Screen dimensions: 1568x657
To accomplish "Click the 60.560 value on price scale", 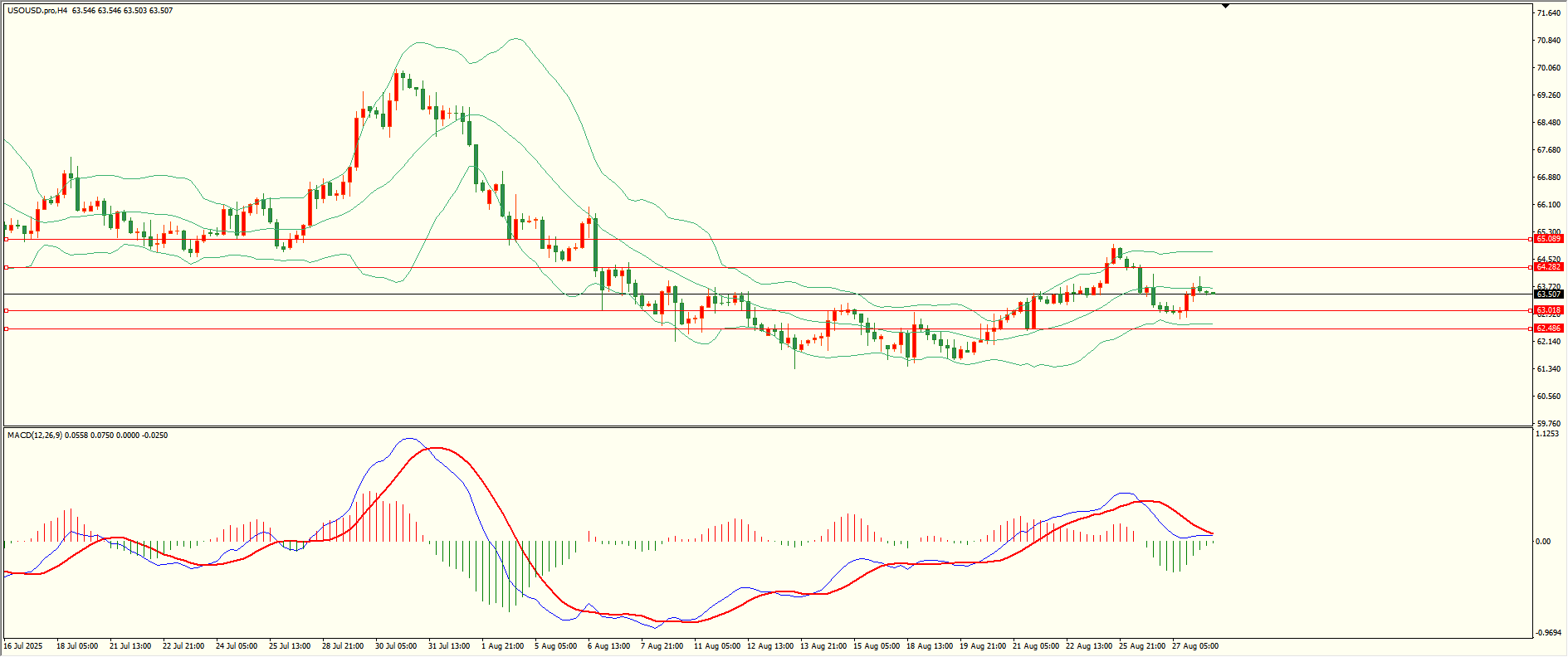I will (1549, 397).
